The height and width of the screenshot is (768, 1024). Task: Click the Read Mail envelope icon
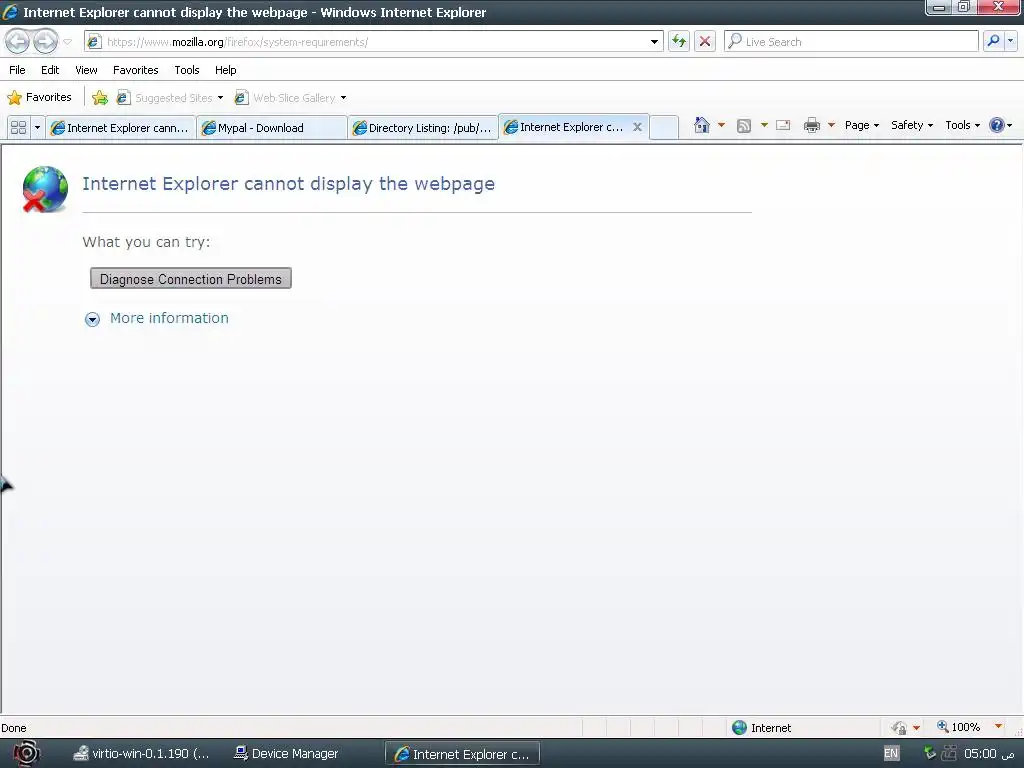pos(783,125)
